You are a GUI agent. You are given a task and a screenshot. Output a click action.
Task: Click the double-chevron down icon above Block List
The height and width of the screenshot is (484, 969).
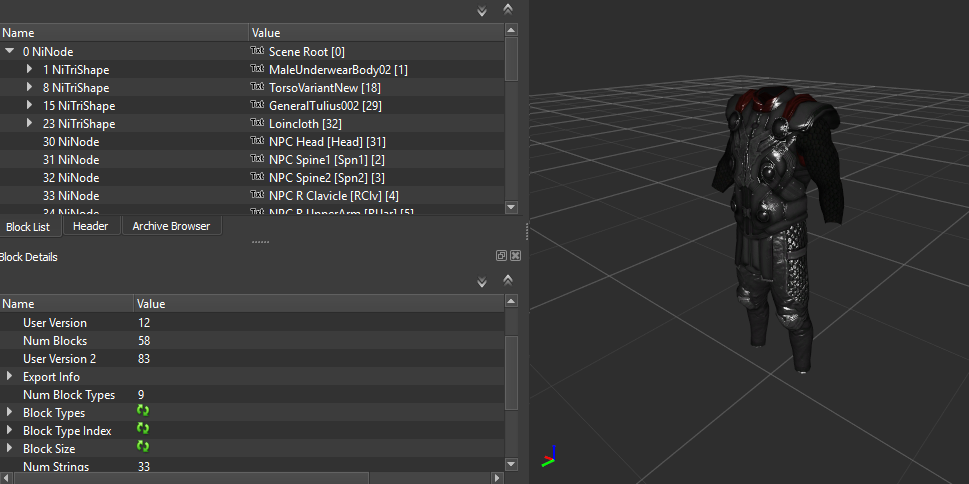tap(482, 11)
